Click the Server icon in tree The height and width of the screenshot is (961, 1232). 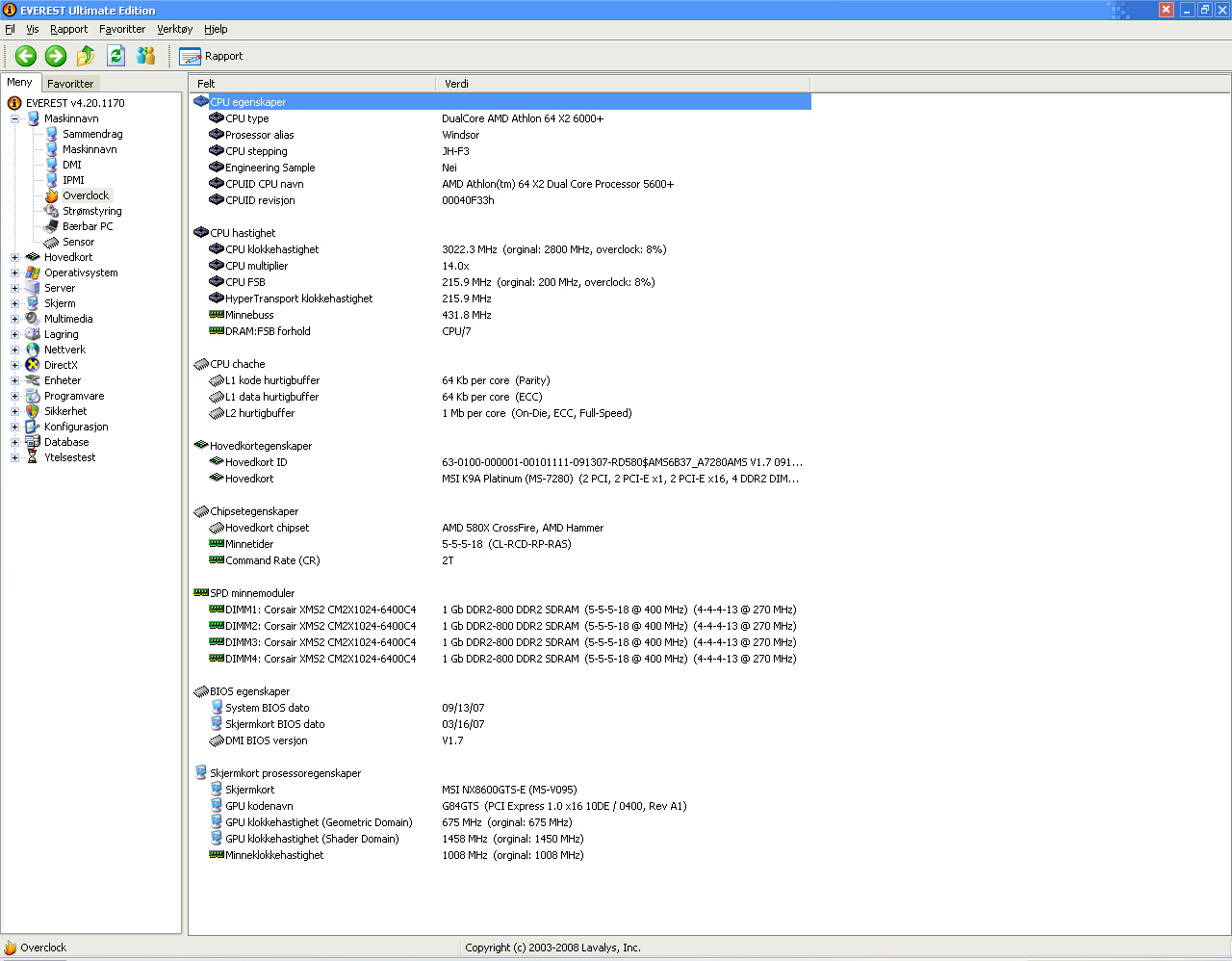pos(33,288)
